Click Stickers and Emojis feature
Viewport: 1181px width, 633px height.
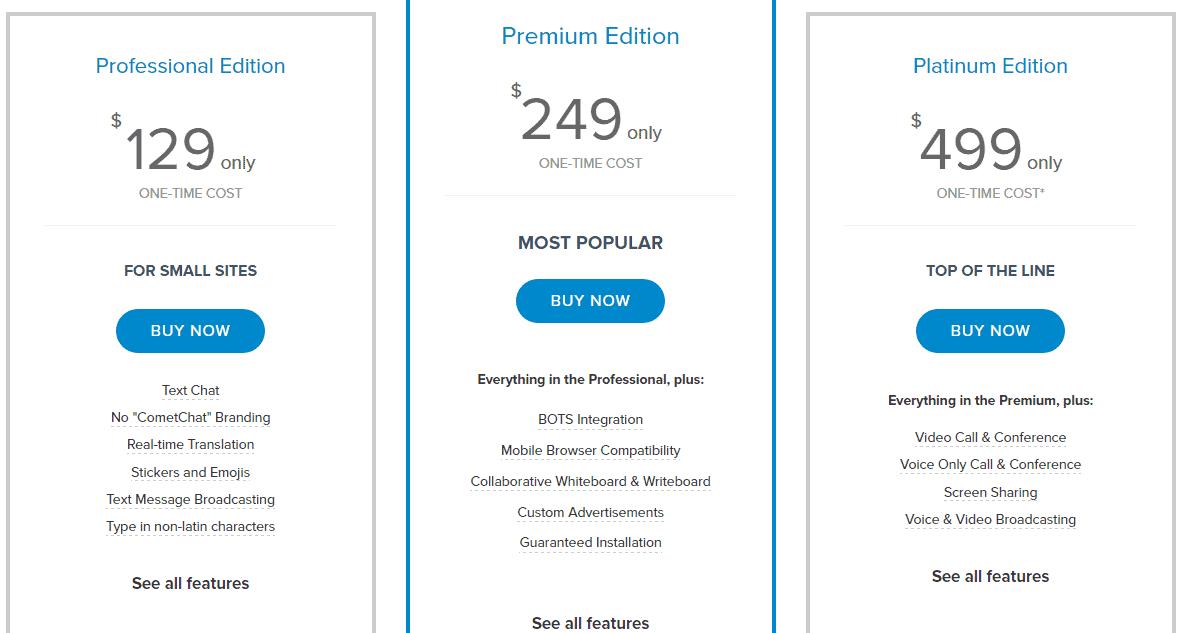pos(190,472)
